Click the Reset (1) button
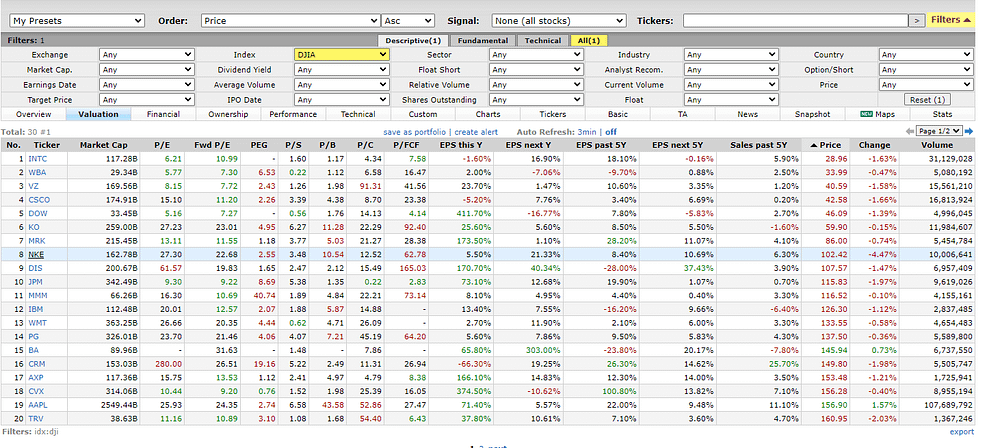The width and height of the screenshot is (1000, 448). tap(926, 100)
